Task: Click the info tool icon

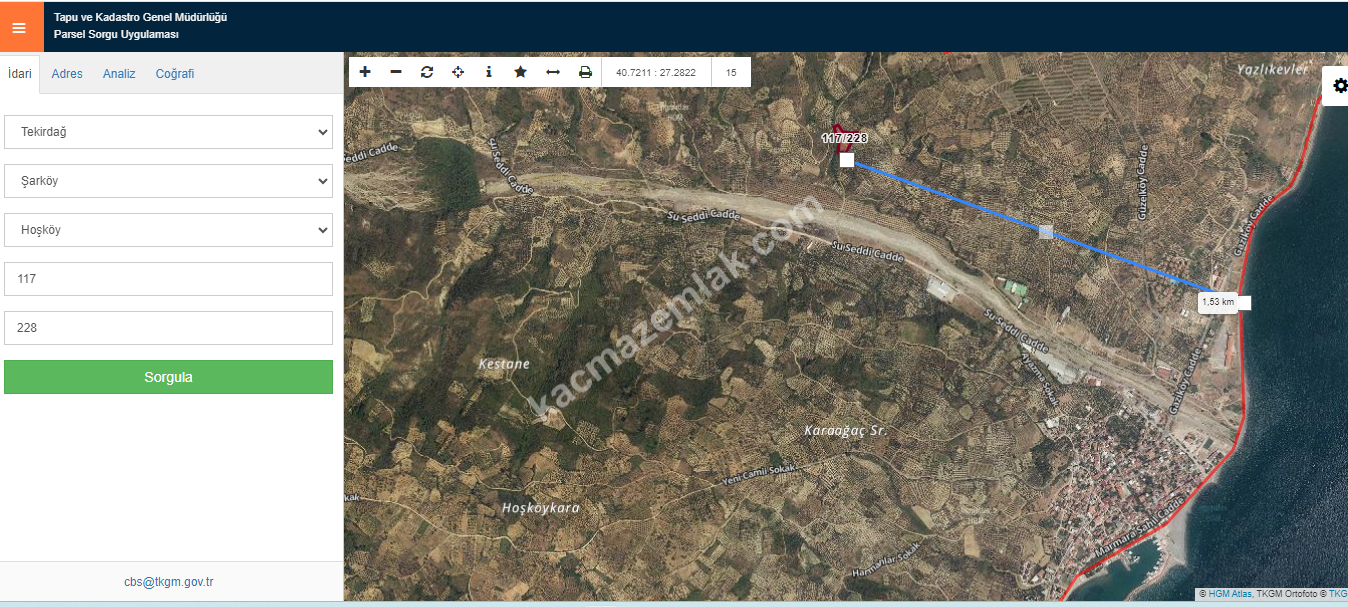Action: [489, 72]
